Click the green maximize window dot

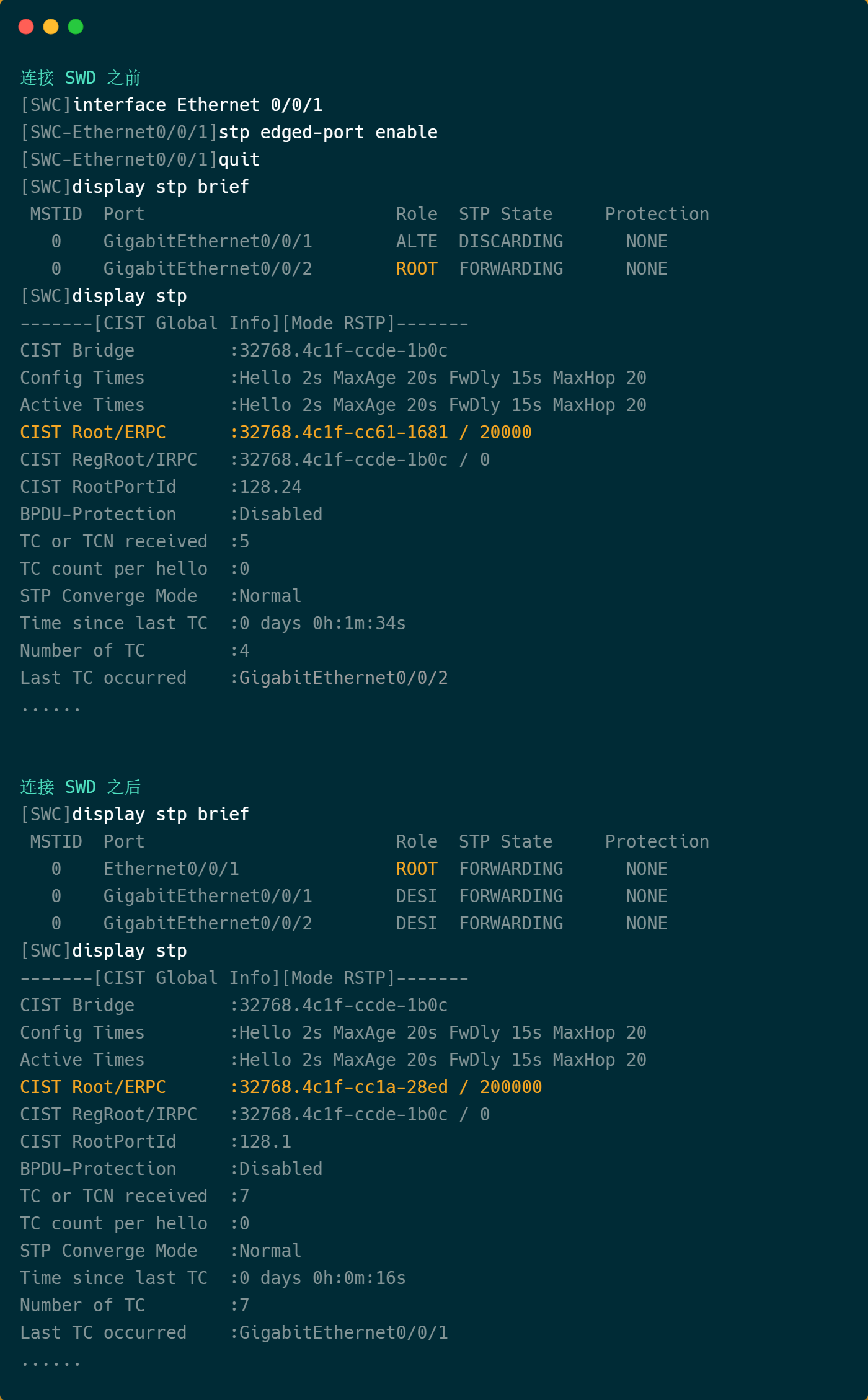(x=76, y=27)
